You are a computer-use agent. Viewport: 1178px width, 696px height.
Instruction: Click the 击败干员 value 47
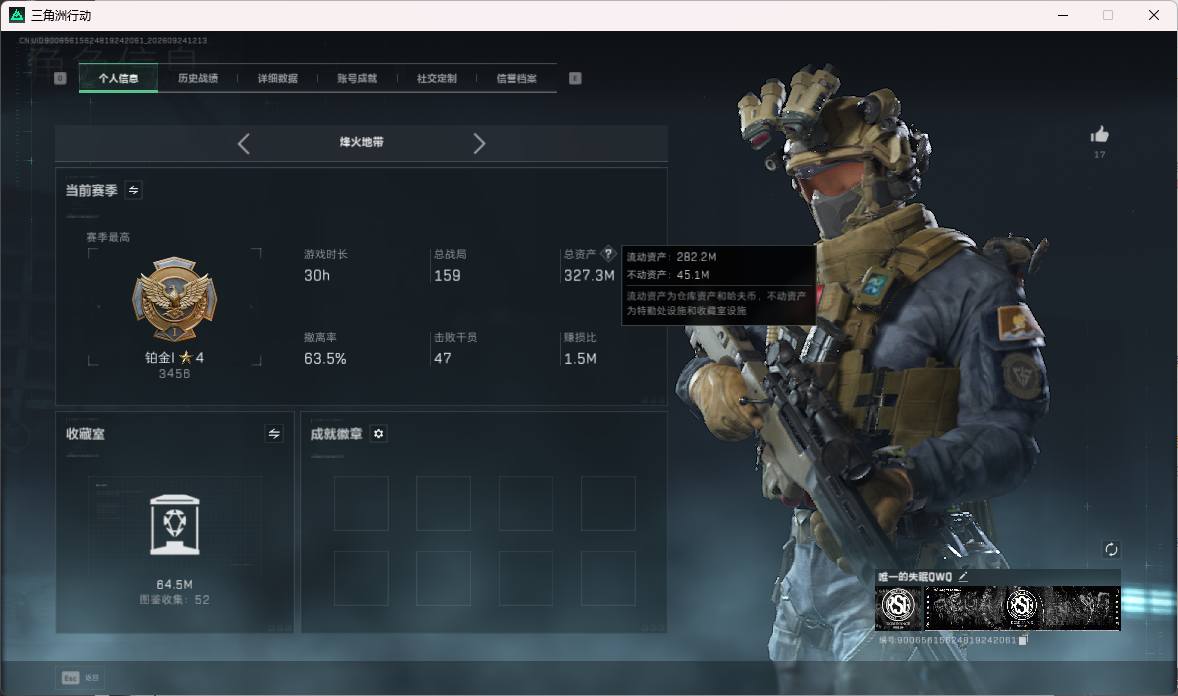point(443,359)
